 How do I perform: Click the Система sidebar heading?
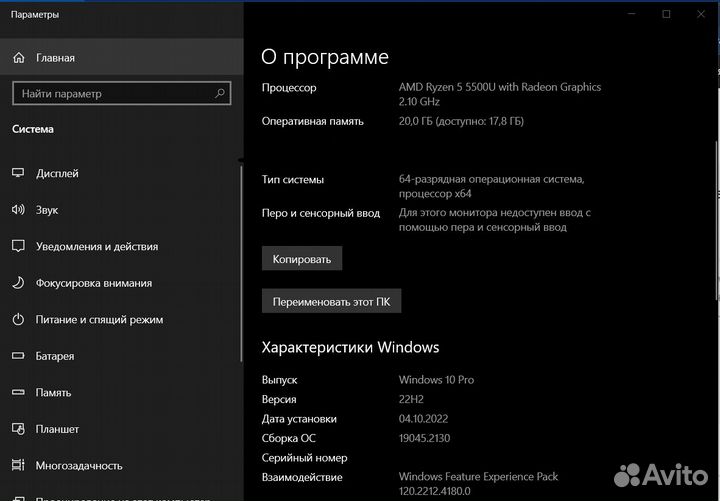[33, 129]
